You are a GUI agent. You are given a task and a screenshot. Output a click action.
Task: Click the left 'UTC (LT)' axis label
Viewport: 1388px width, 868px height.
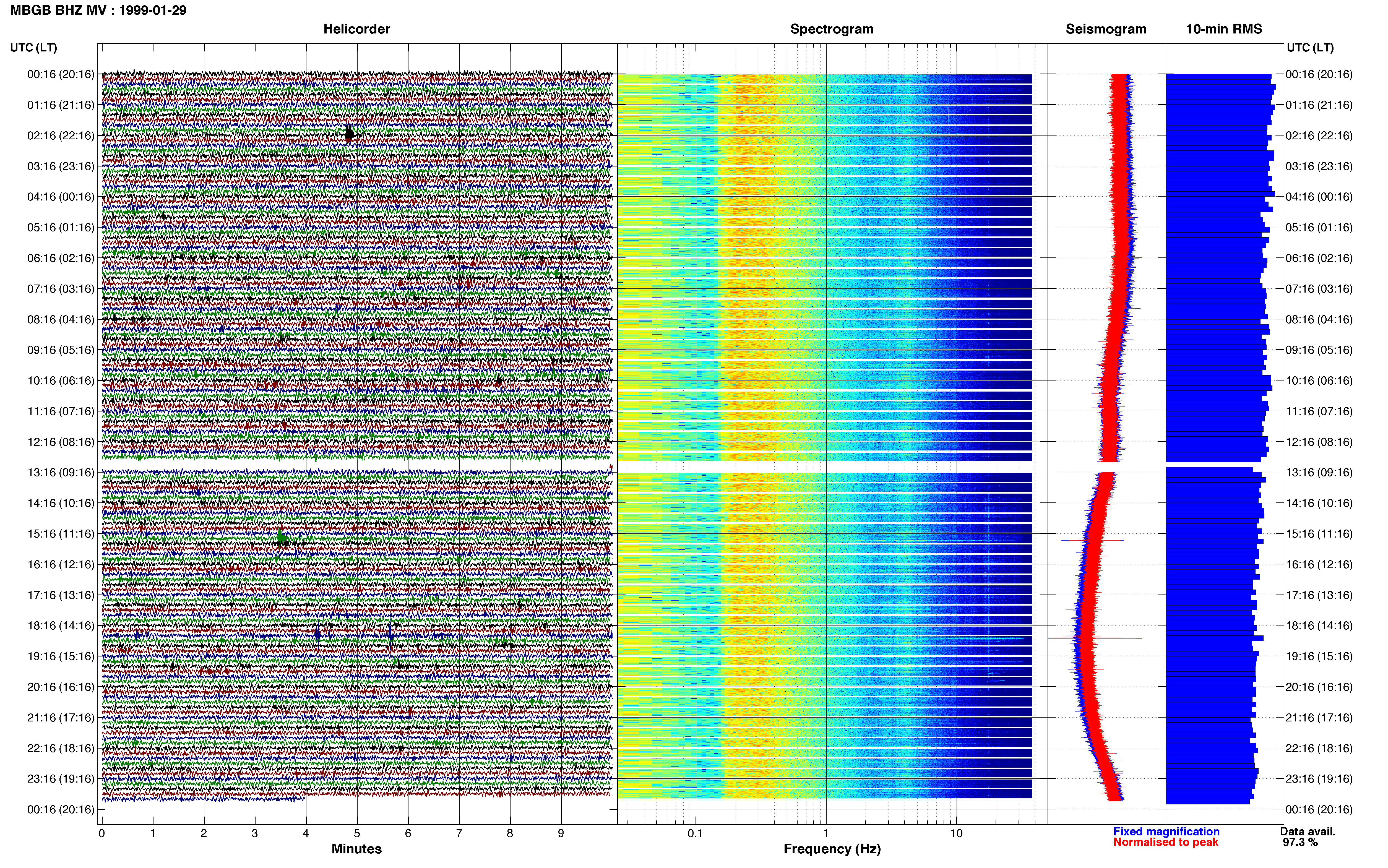(33, 48)
